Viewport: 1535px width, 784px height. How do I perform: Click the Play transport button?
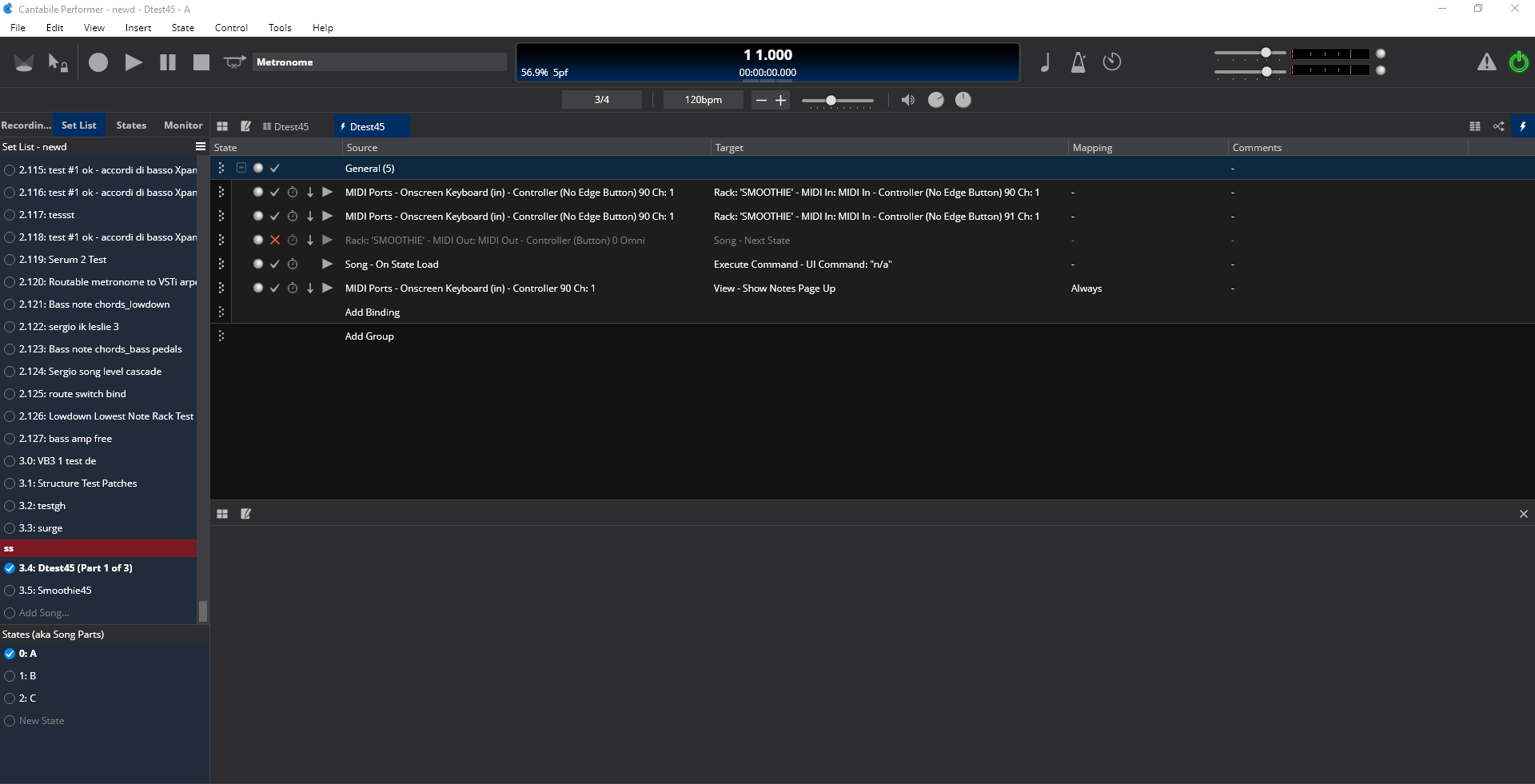click(x=134, y=62)
